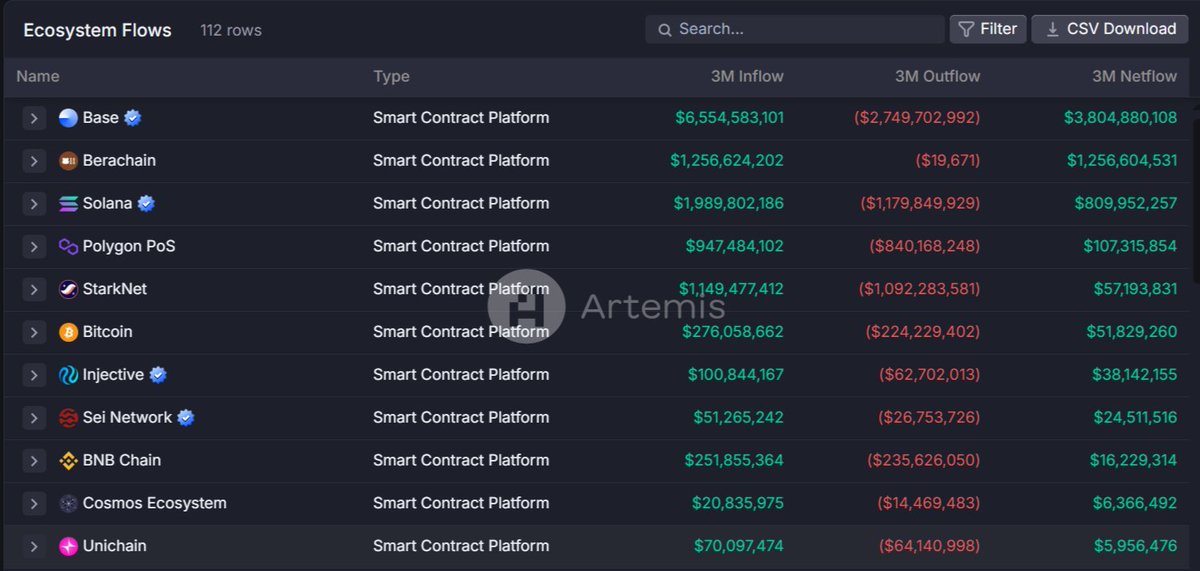Click the Bitcoin logo icon
This screenshot has width=1200, height=571.
68,332
